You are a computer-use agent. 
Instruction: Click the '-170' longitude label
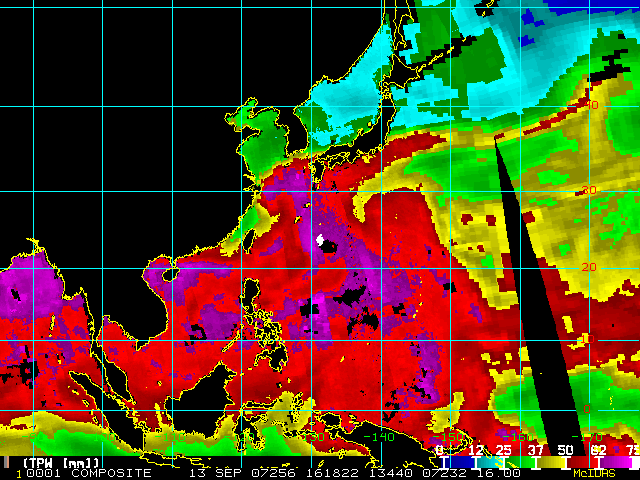[588, 437]
